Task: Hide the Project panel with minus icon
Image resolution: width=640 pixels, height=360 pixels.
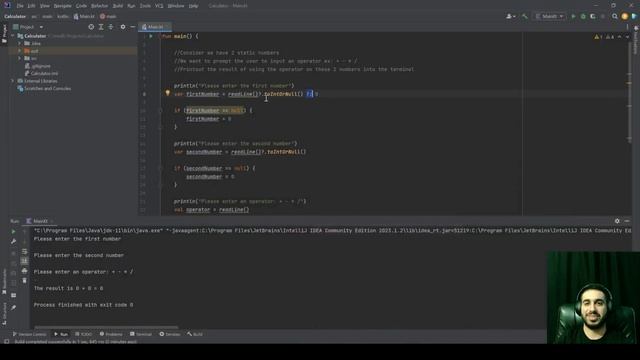Action: tap(133, 27)
